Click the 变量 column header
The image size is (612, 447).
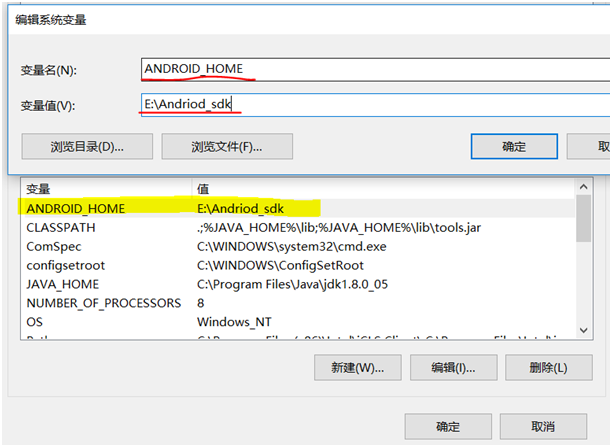(106, 189)
